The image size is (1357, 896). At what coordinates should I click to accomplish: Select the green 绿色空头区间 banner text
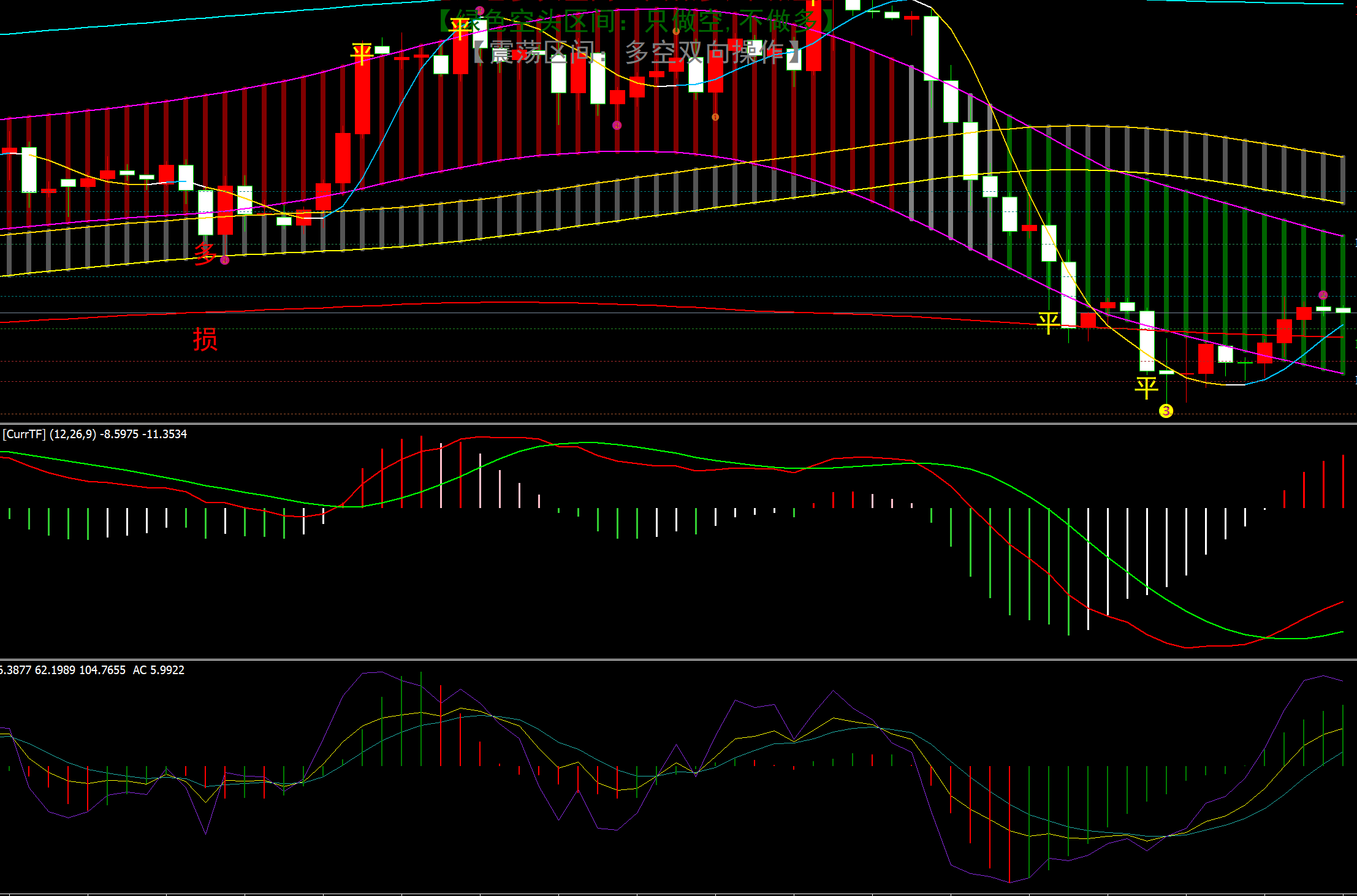click(634, 21)
